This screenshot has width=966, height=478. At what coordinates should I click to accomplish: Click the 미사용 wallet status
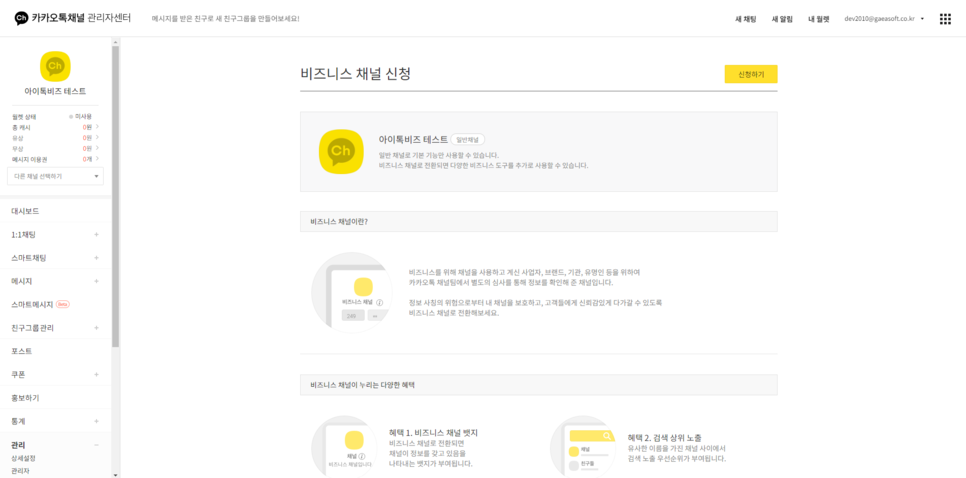81,116
